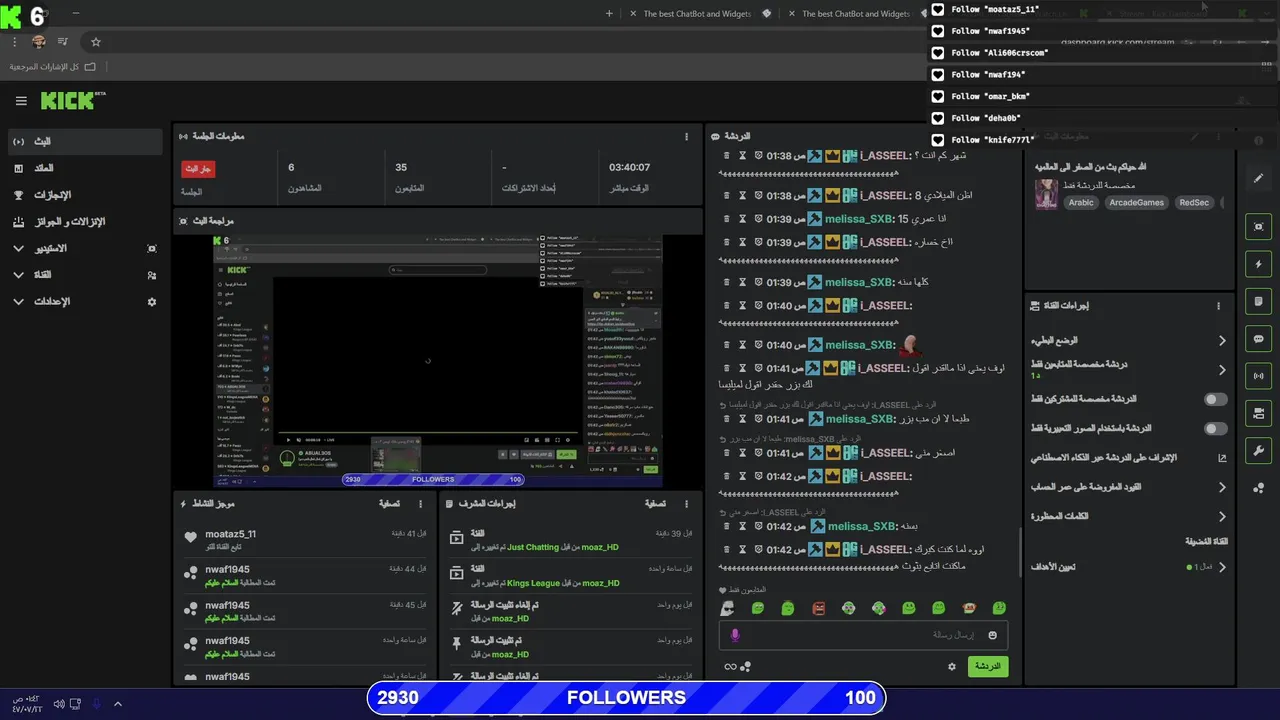Toggle the chat bubble widget icon
The image size is (1280, 720).
pyautogui.click(x=1259, y=339)
